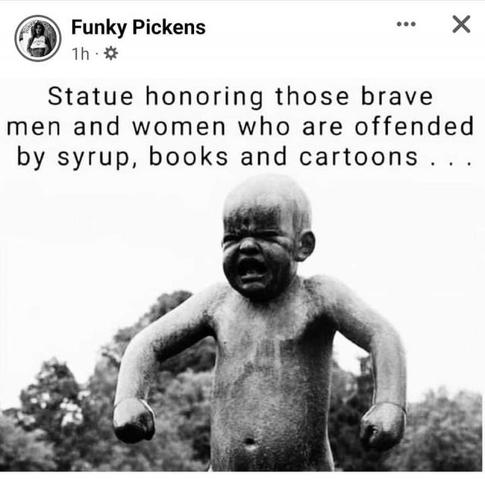
Task: Click the word "Statue" in caption
Action: tap(91, 97)
